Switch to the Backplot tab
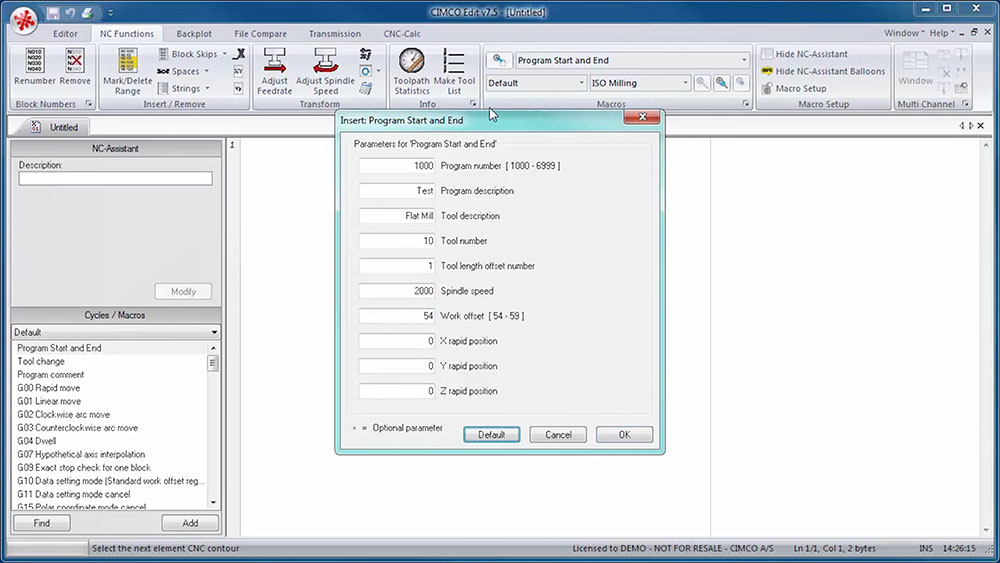 coord(194,34)
